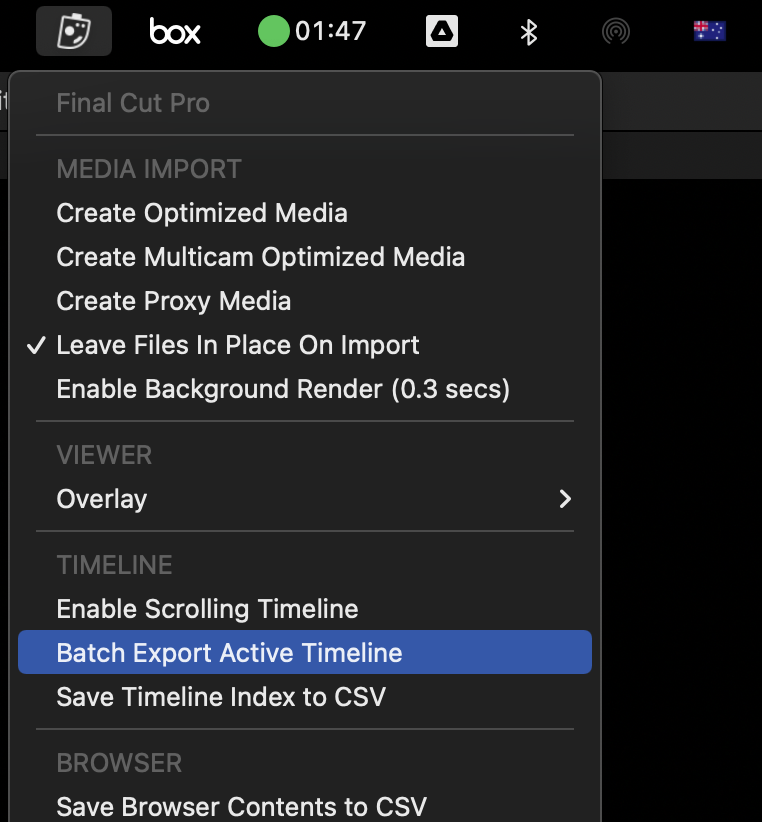Open the Bluetooth status icon
762x822 pixels.
point(528,32)
